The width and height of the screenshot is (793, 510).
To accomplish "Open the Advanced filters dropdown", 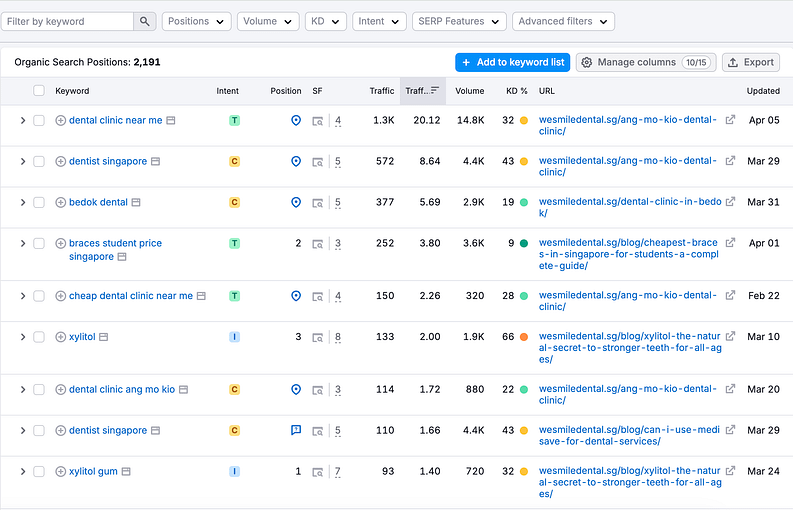I will tap(563, 21).
